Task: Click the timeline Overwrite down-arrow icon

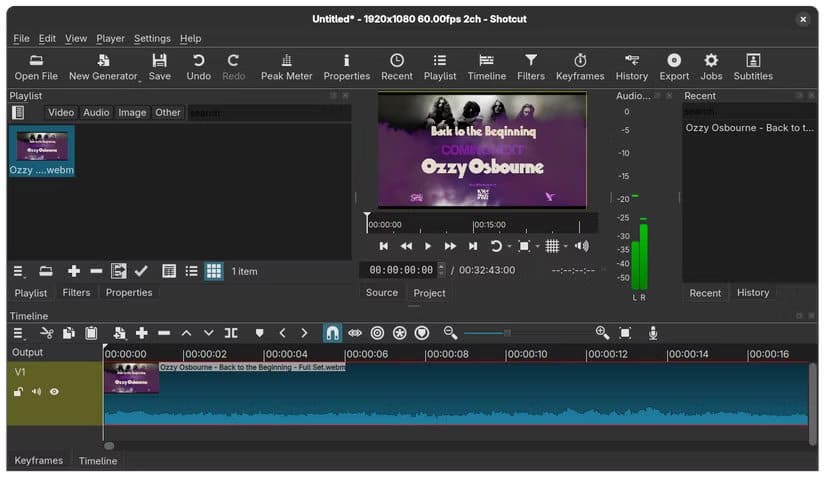Action: (x=208, y=333)
